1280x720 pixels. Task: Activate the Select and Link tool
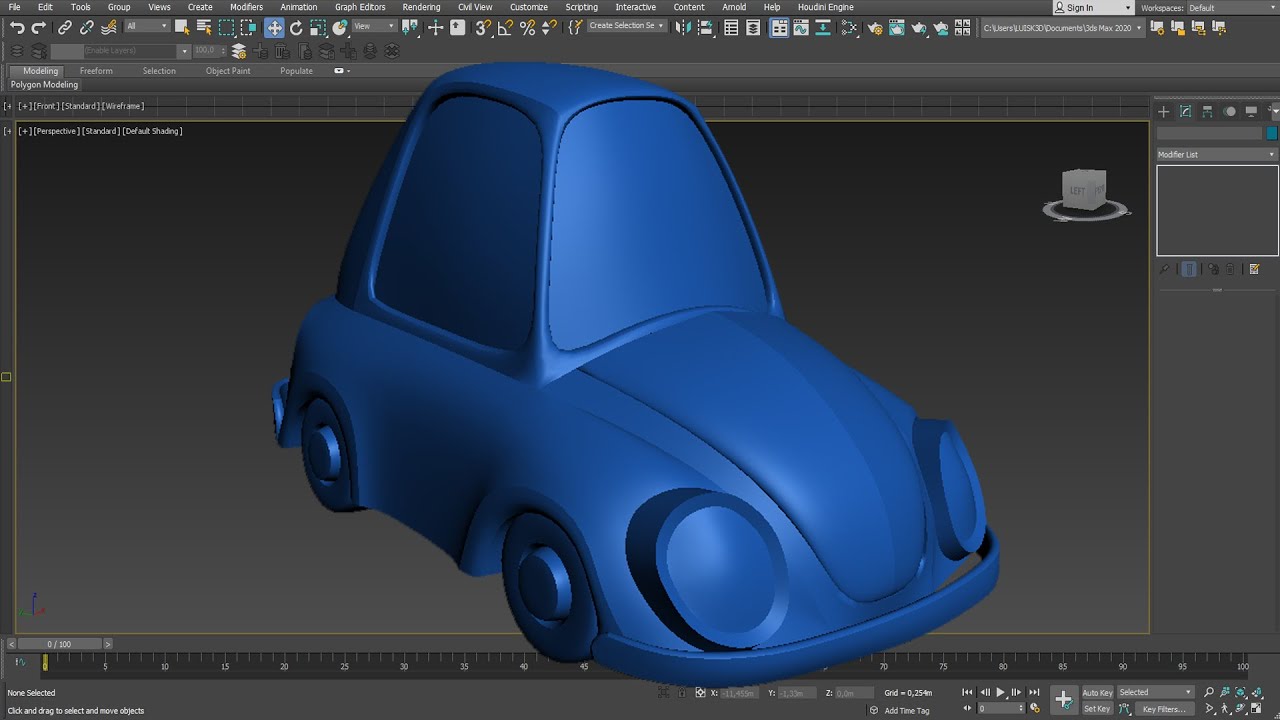coord(65,28)
